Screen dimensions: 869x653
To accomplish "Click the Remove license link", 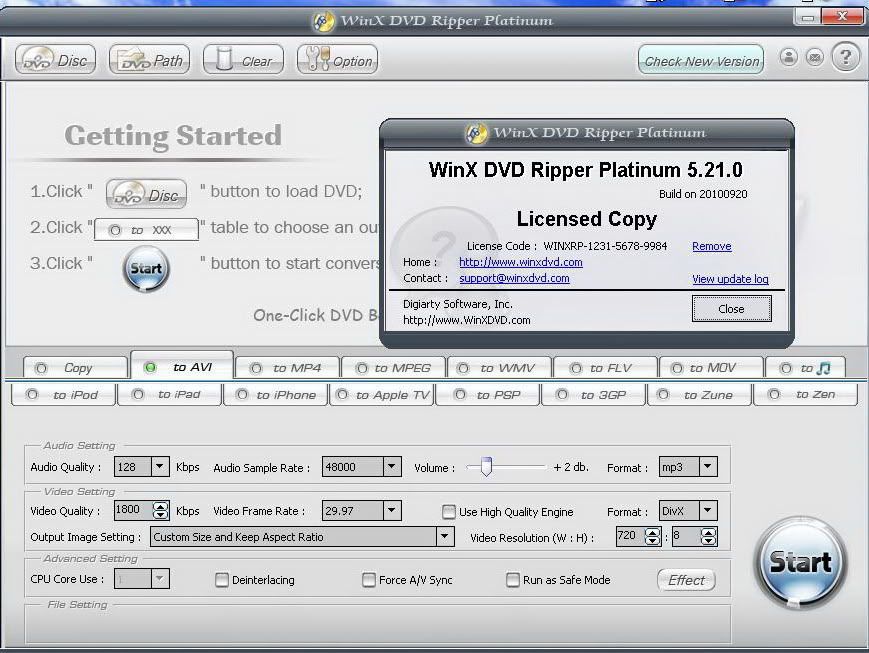I will point(712,246).
